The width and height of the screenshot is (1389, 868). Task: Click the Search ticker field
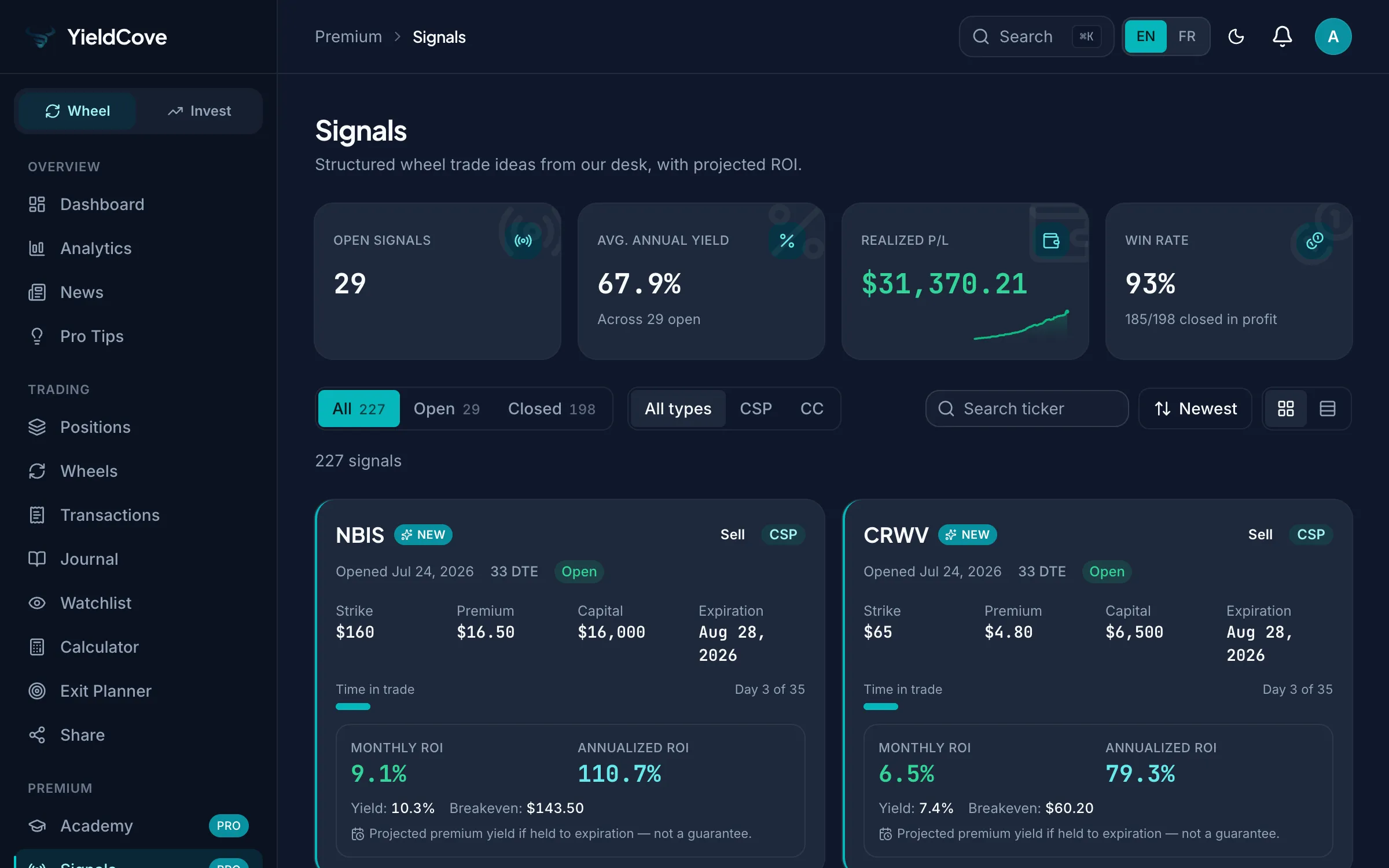(x=1027, y=409)
